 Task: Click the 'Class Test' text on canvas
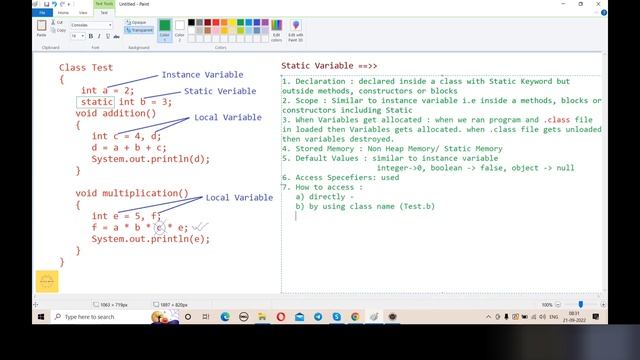point(86,68)
